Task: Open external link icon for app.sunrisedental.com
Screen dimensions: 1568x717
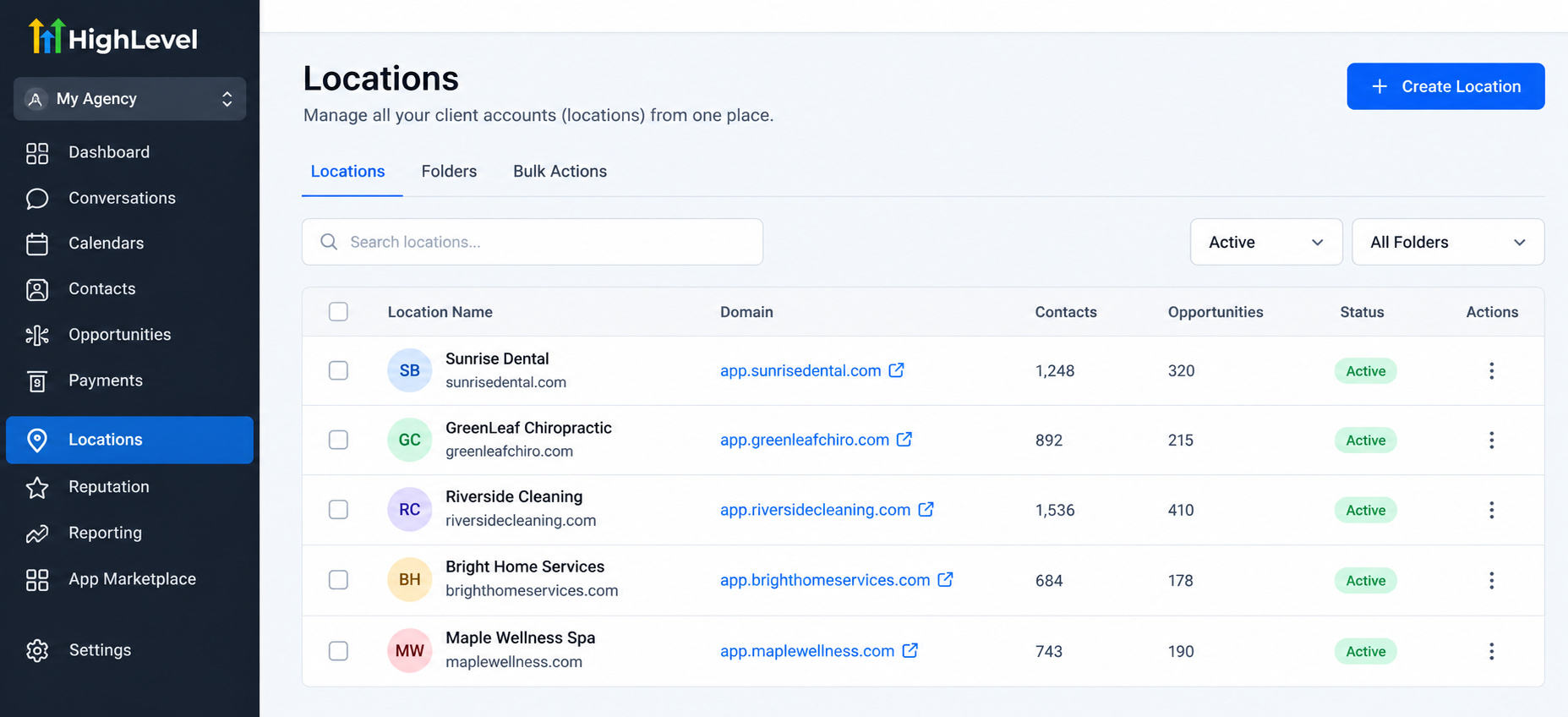Action: click(897, 370)
